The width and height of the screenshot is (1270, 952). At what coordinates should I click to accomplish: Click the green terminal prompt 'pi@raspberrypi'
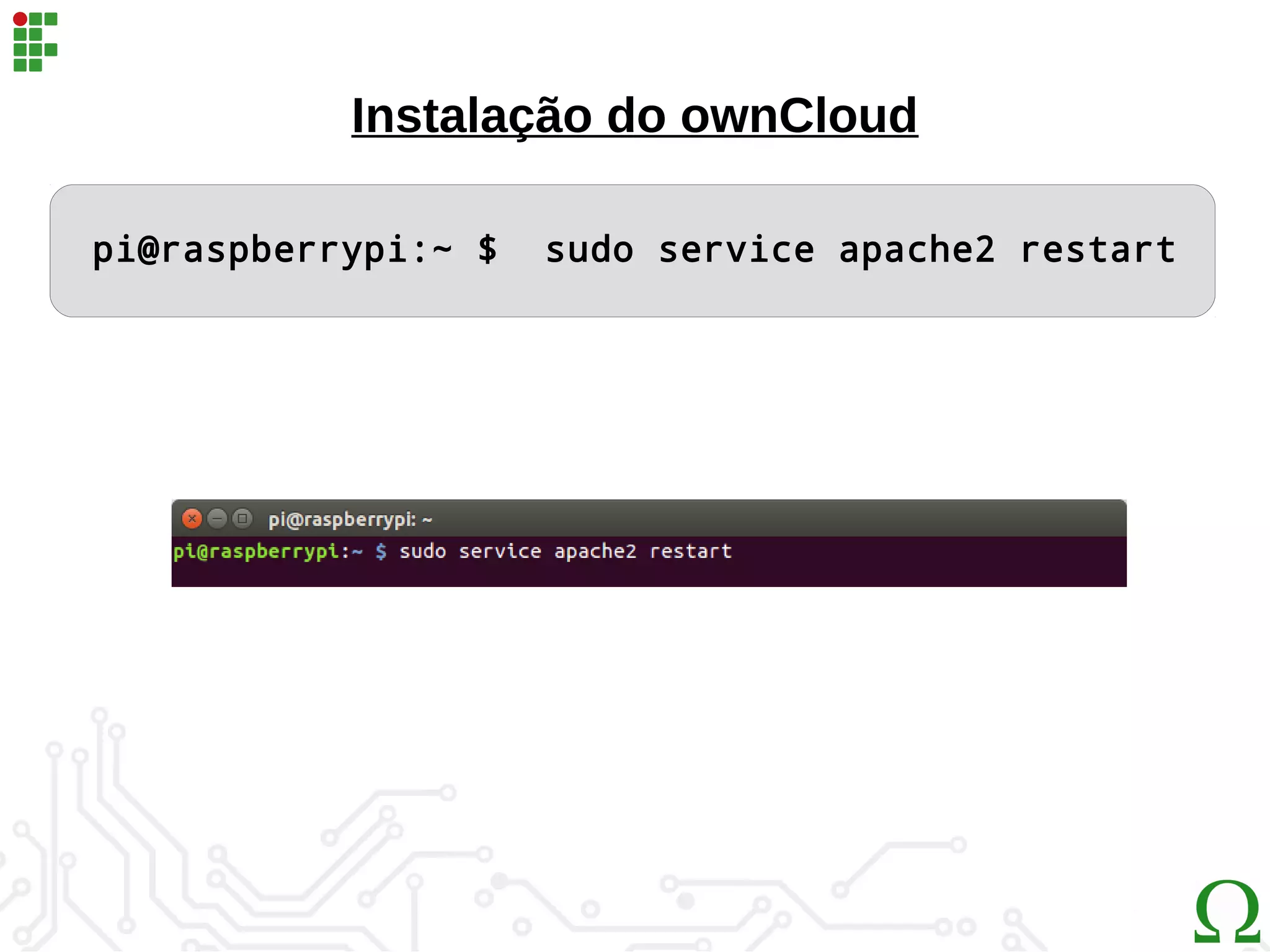pos(256,552)
